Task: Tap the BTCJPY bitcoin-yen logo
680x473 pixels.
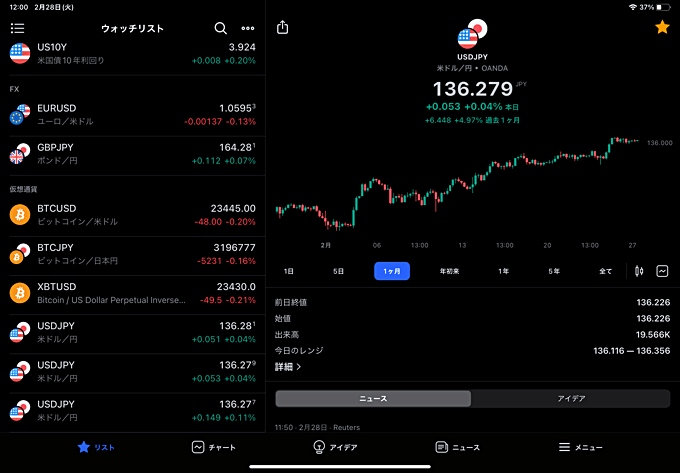Action: click(x=20, y=254)
